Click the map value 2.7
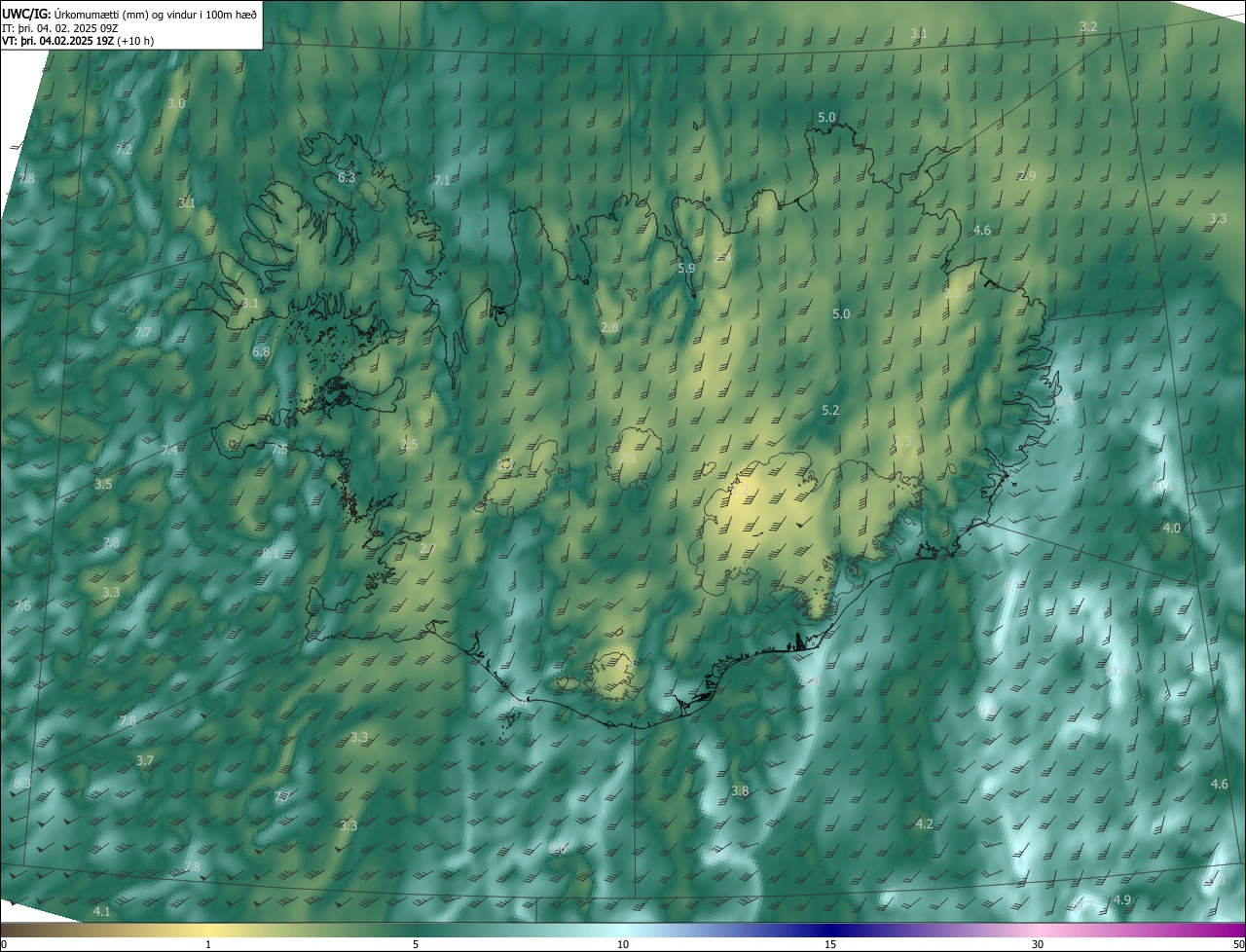Viewport: 1246px width, 952px height. (x=427, y=549)
